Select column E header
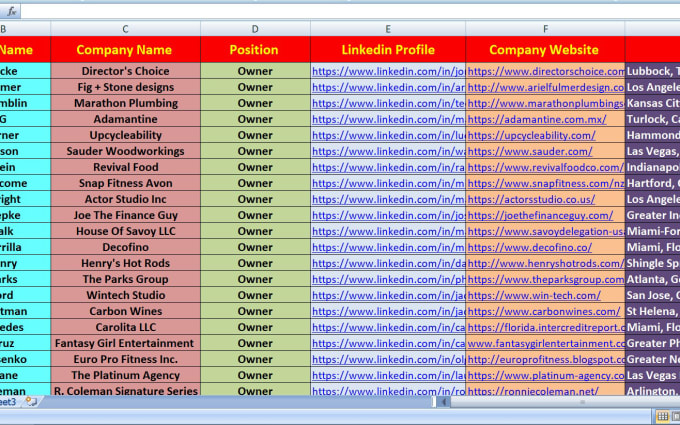The image size is (680, 425). pyautogui.click(x=388, y=29)
